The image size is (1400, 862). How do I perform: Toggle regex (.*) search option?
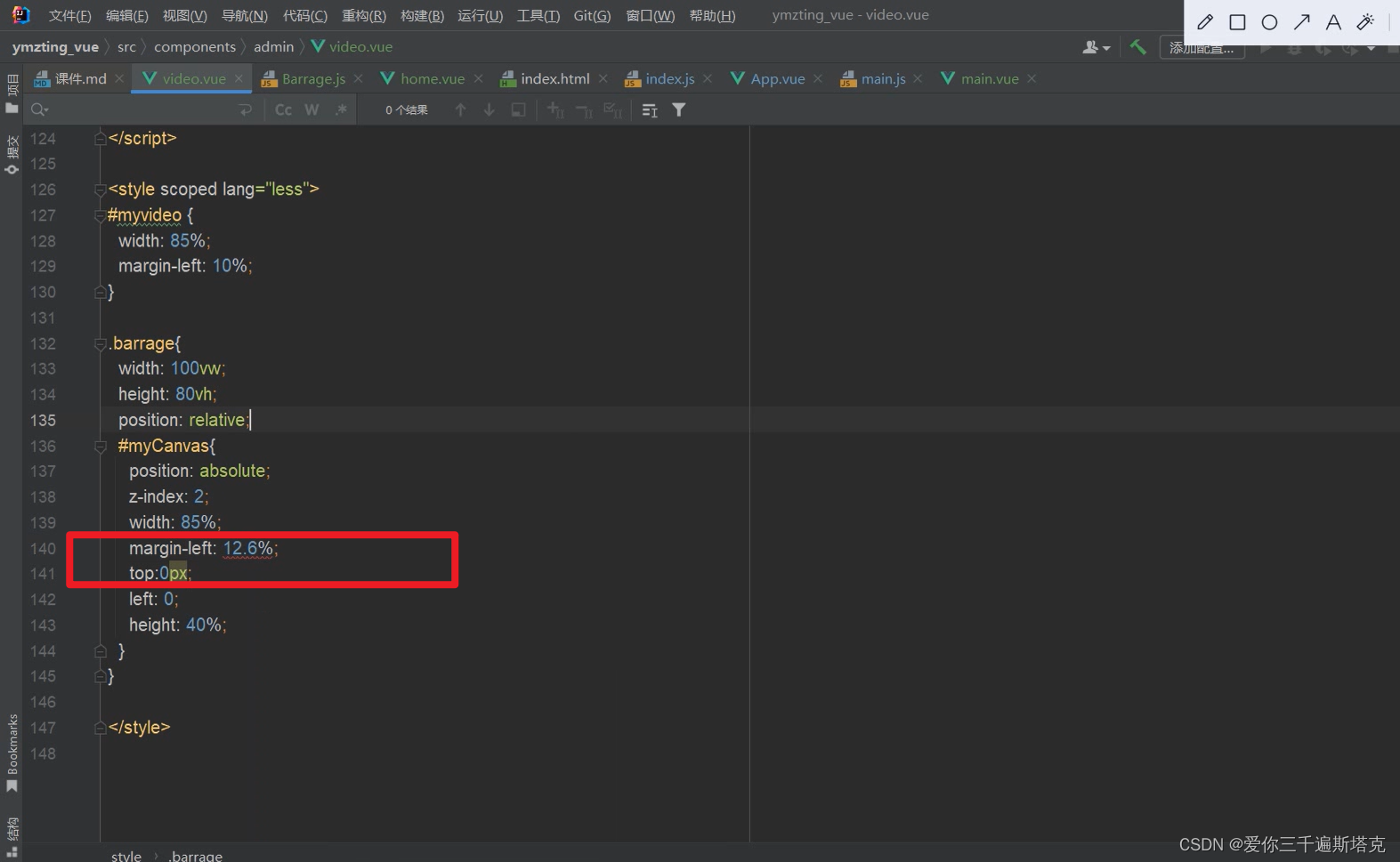341,109
